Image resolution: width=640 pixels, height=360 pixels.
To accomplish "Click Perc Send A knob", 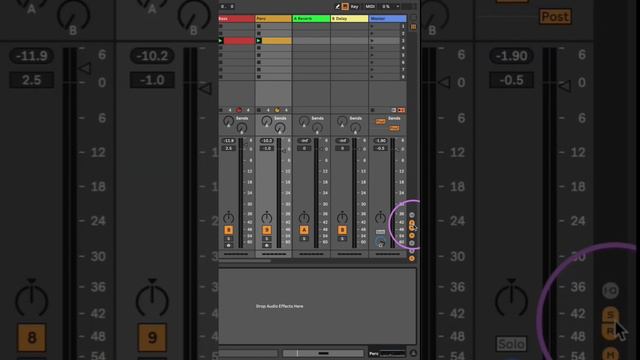I will click(267, 121).
